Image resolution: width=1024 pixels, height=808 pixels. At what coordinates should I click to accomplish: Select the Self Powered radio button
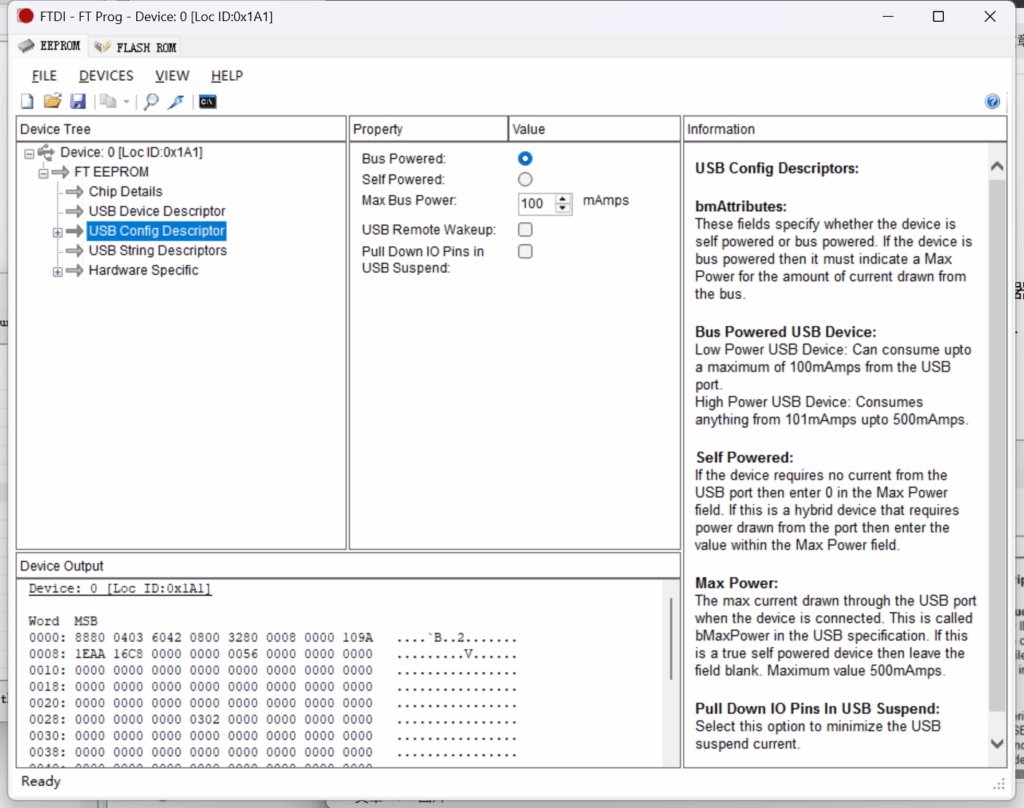coord(525,180)
